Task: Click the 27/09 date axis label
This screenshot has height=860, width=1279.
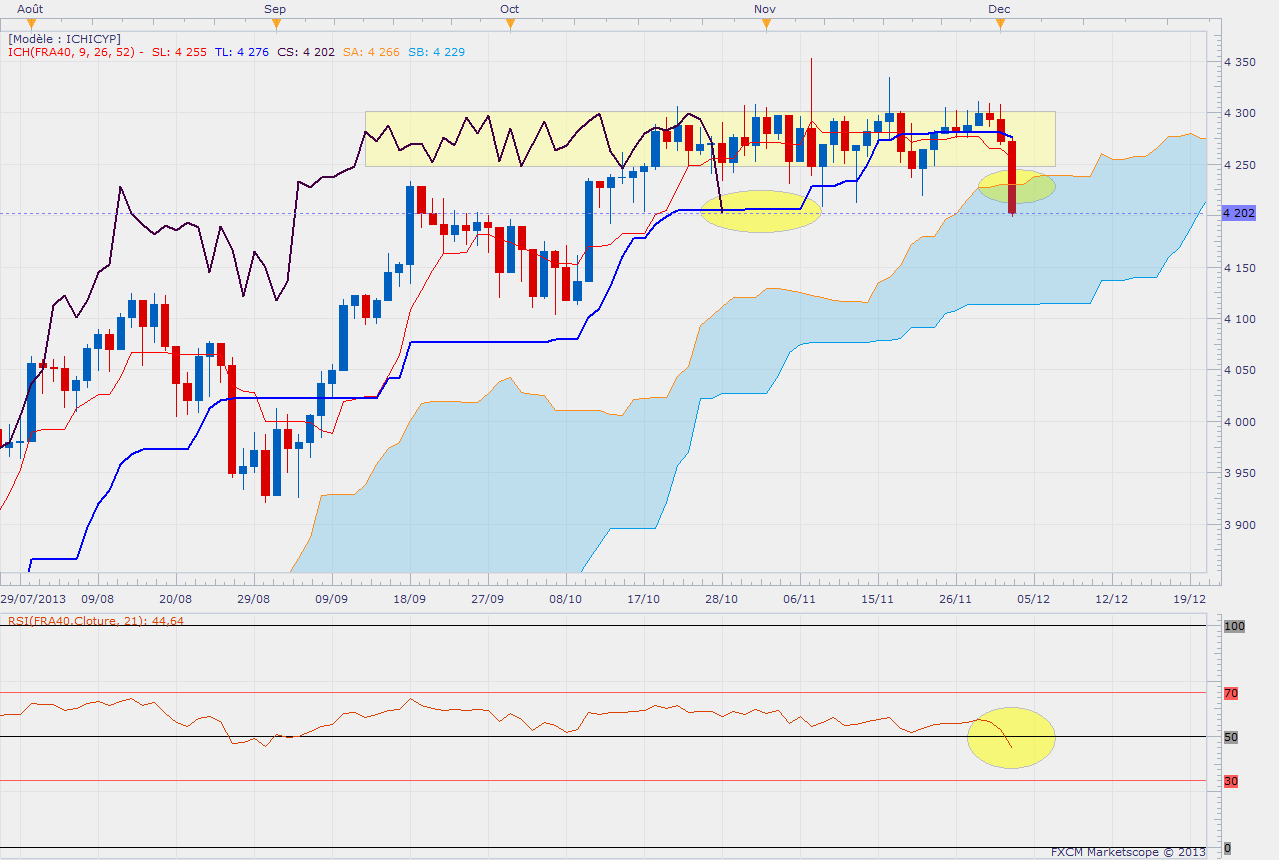Action: (487, 598)
